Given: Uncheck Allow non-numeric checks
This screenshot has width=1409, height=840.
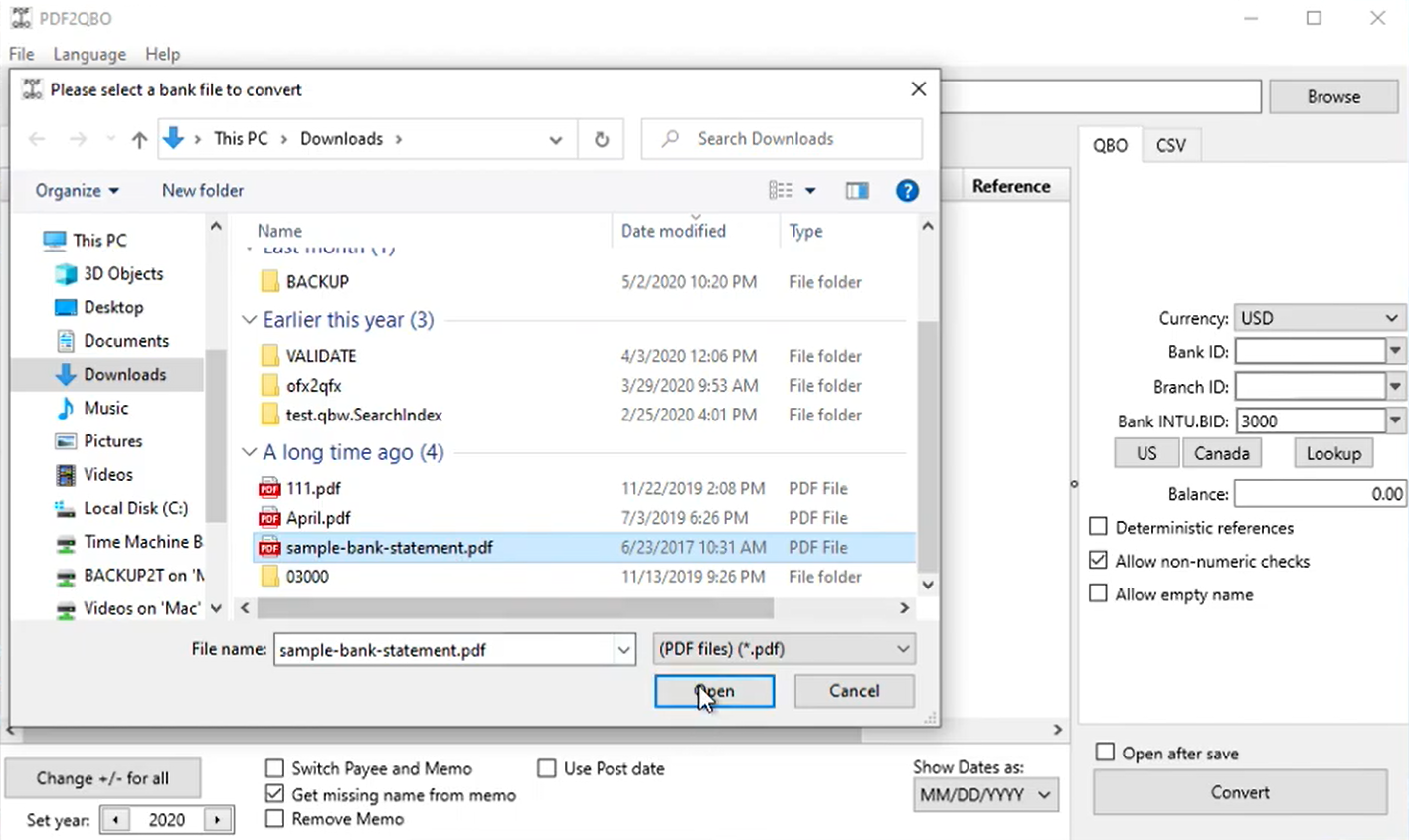Looking at the screenshot, I should coord(1098,560).
